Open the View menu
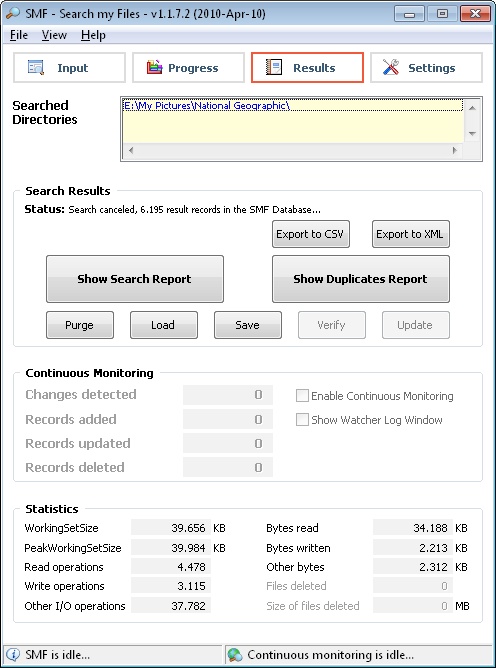This screenshot has width=496, height=668. coord(54,35)
